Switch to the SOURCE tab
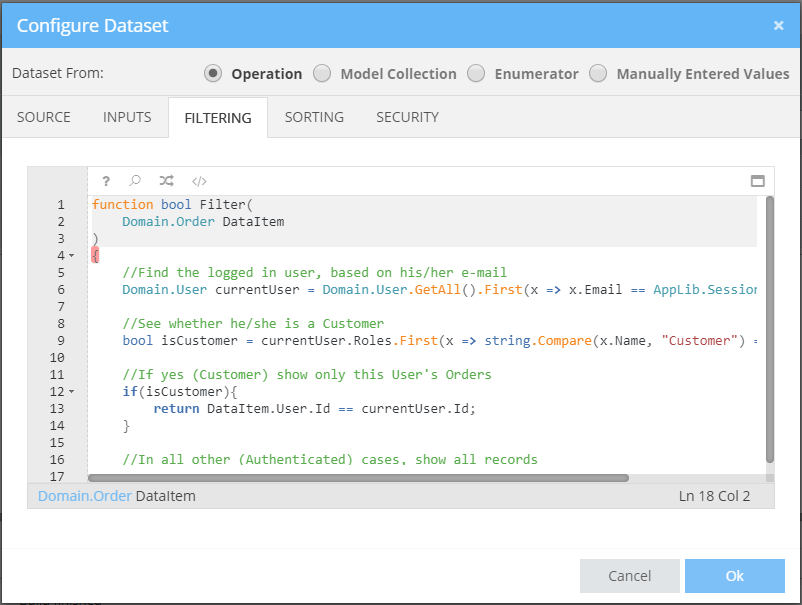802x605 pixels. tap(43, 117)
